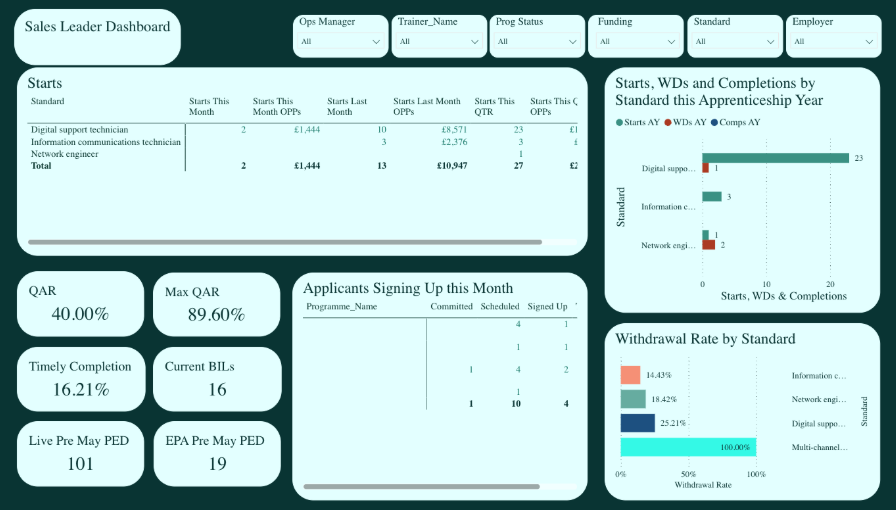Click the Starts AY legend marker
896x510 pixels.
point(620,122)
